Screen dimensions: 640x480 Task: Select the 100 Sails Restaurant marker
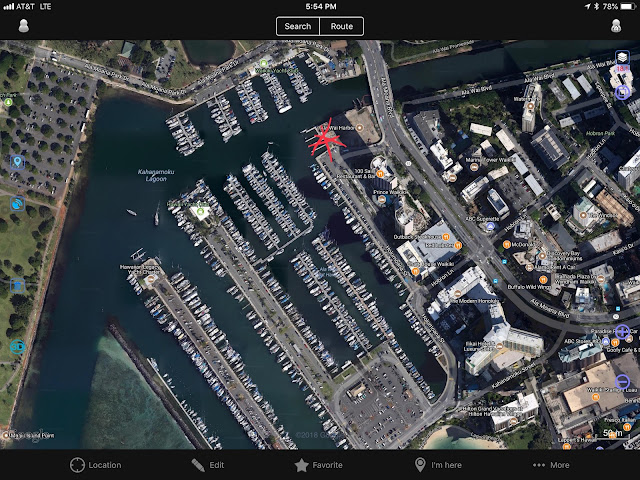click(x=380, y=174)
